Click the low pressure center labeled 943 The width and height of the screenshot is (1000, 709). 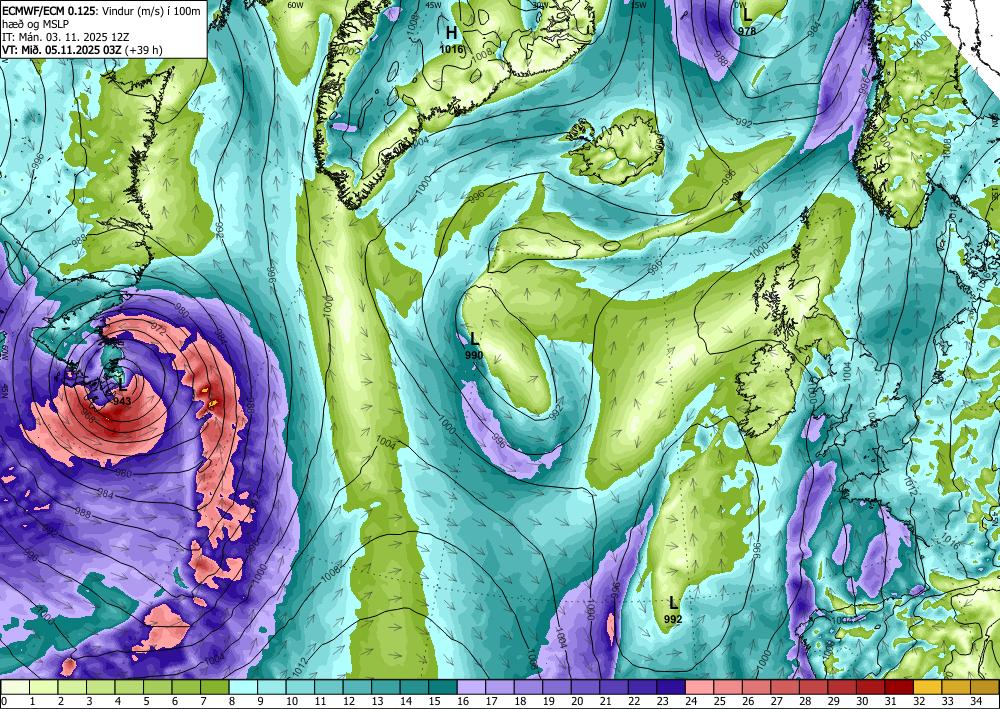pos(121,391)
